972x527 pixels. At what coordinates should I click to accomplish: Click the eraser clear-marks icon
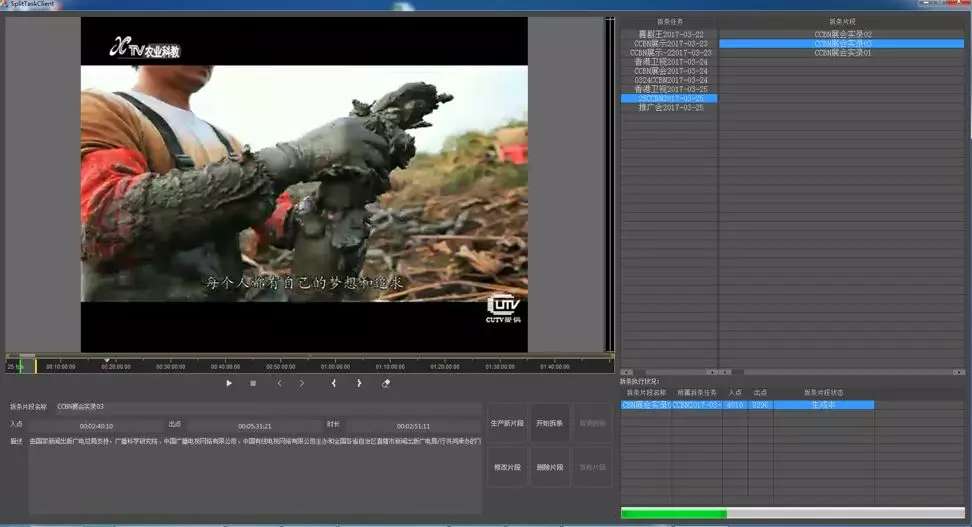click(x=386, y=383)
